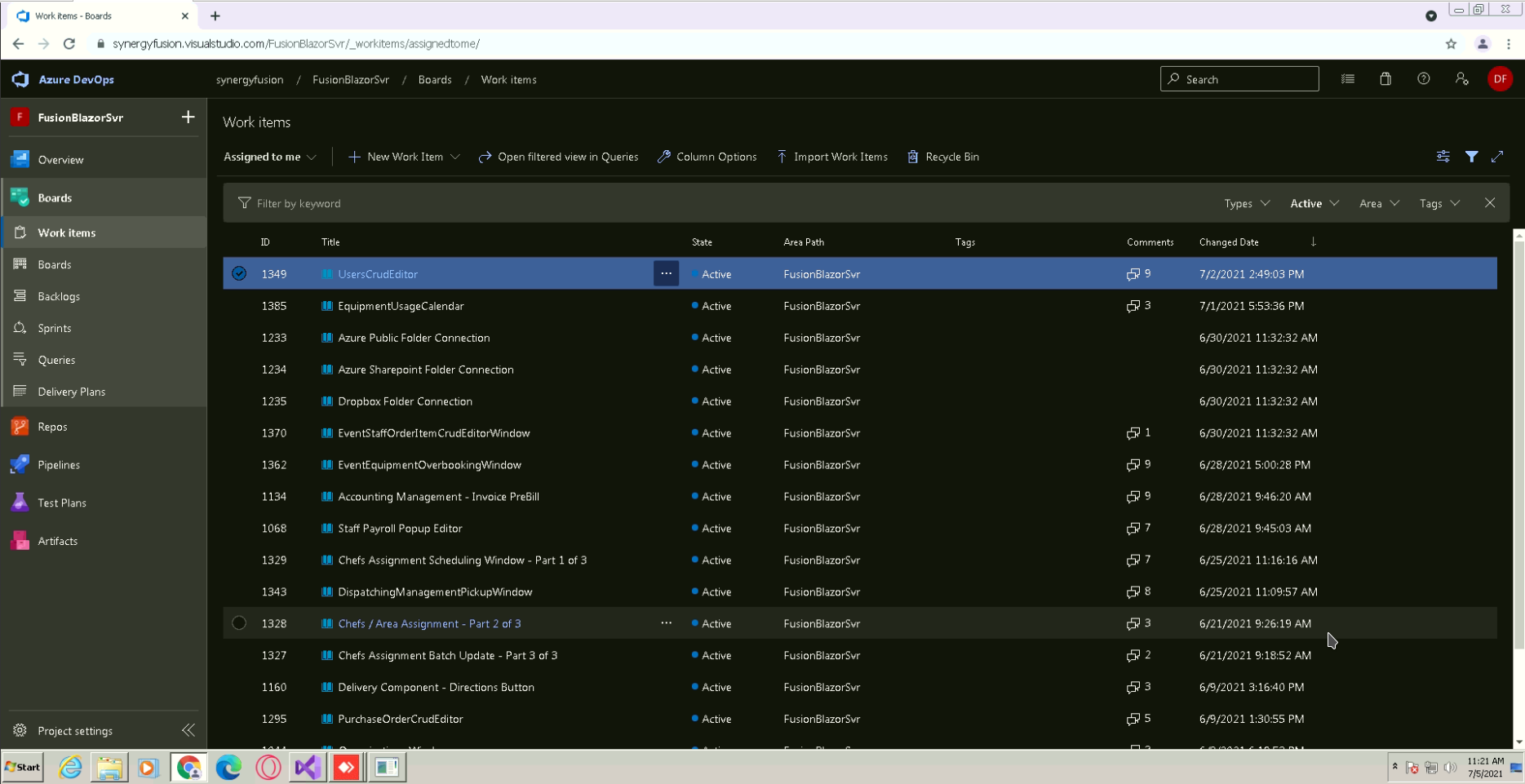
Task: Click the browser address bar URL
Action: (296, 44)
